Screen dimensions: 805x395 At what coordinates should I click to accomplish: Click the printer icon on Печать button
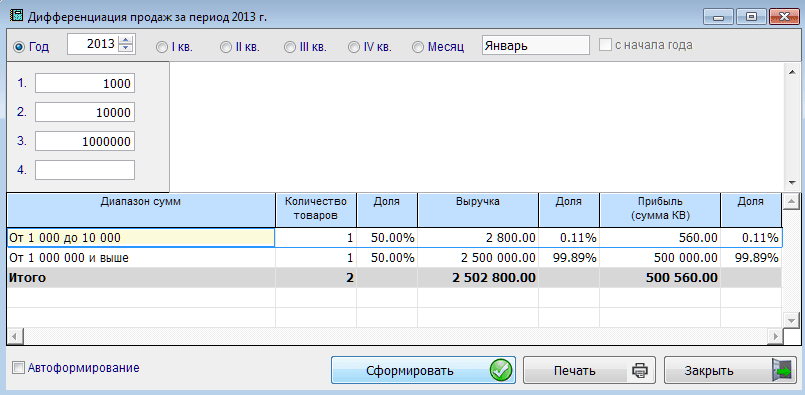639,370
